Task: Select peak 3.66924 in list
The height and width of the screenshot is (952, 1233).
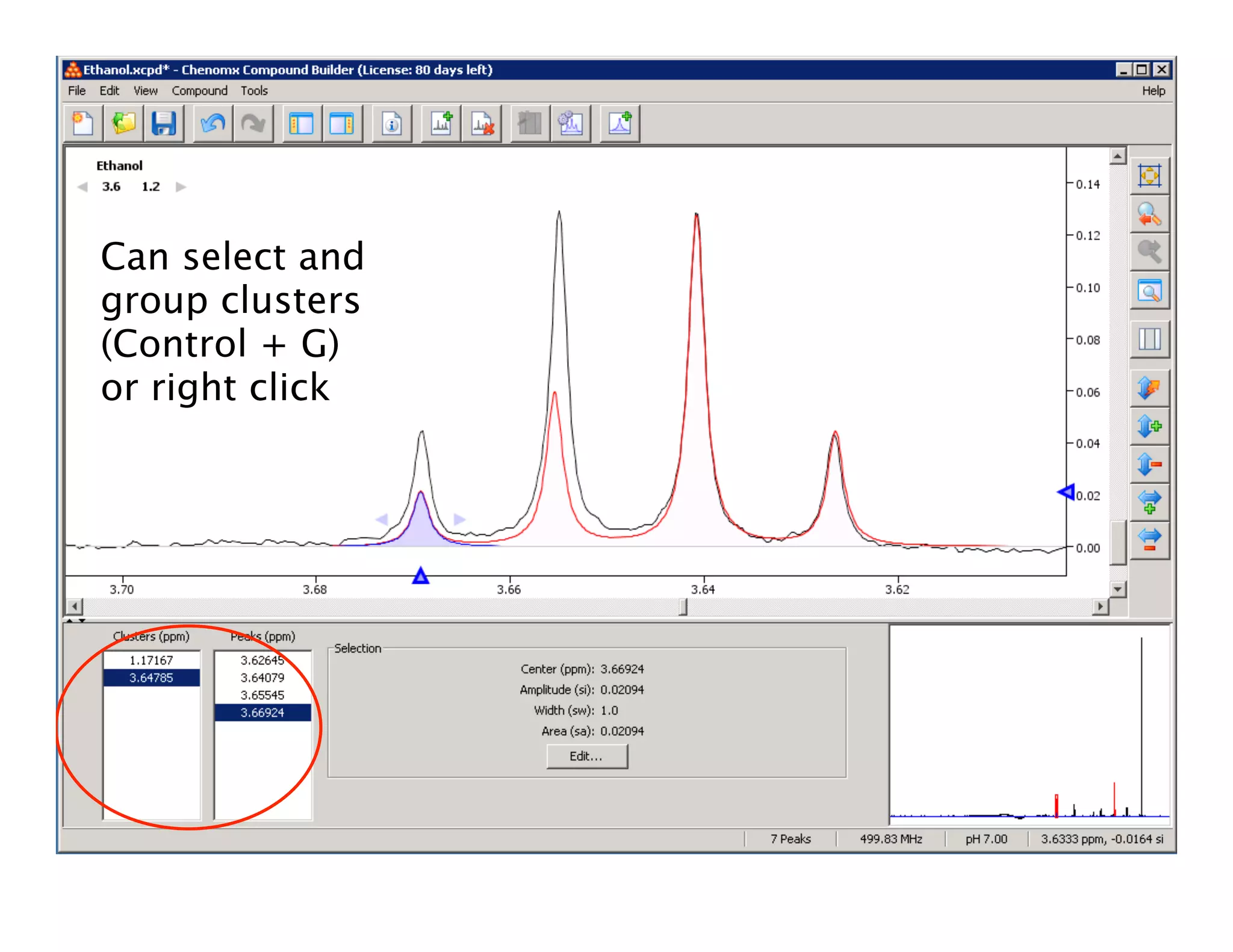Action: pyautogui.click(x=262, y=713)
